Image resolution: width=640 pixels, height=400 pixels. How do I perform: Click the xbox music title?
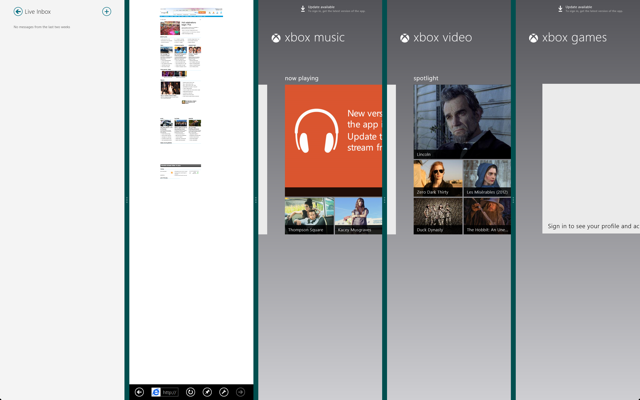pos(314,38)
